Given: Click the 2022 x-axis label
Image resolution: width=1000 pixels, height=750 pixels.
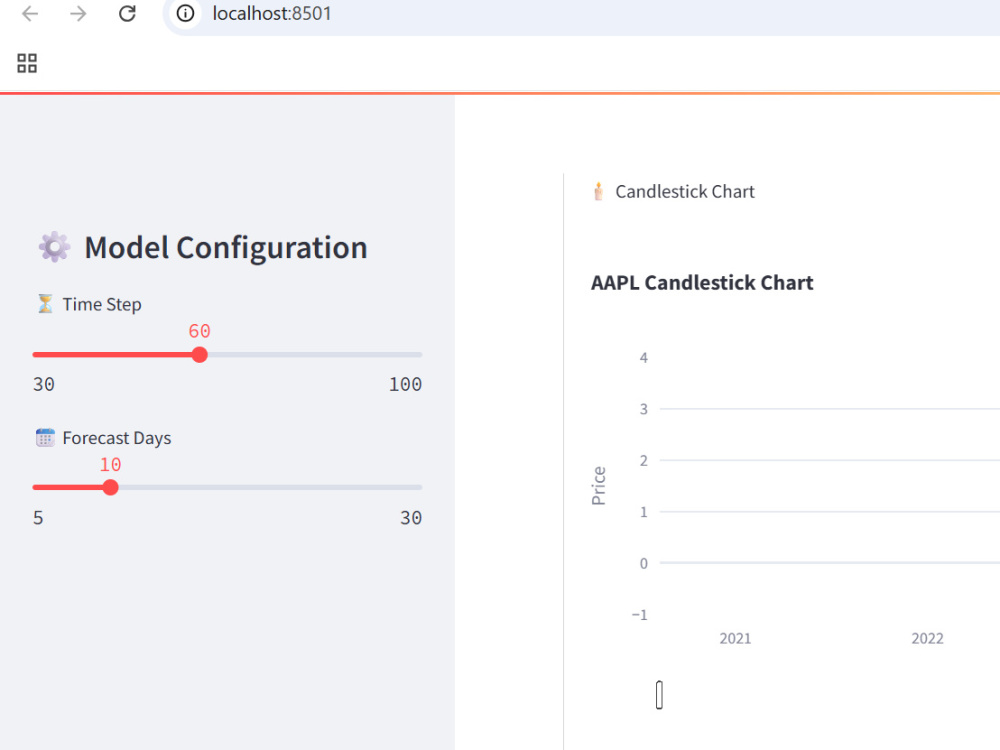Looking at the screenshot, I should click(x=927, y=638).
